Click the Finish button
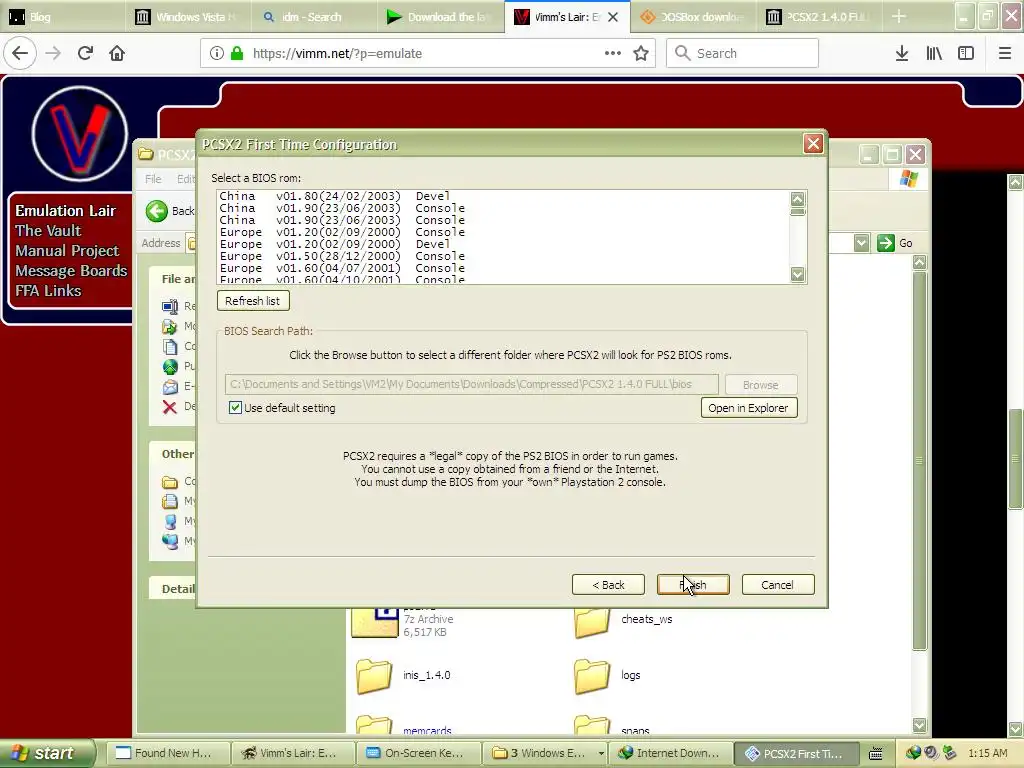The image size is (1024, 768). tap(693, 584)
